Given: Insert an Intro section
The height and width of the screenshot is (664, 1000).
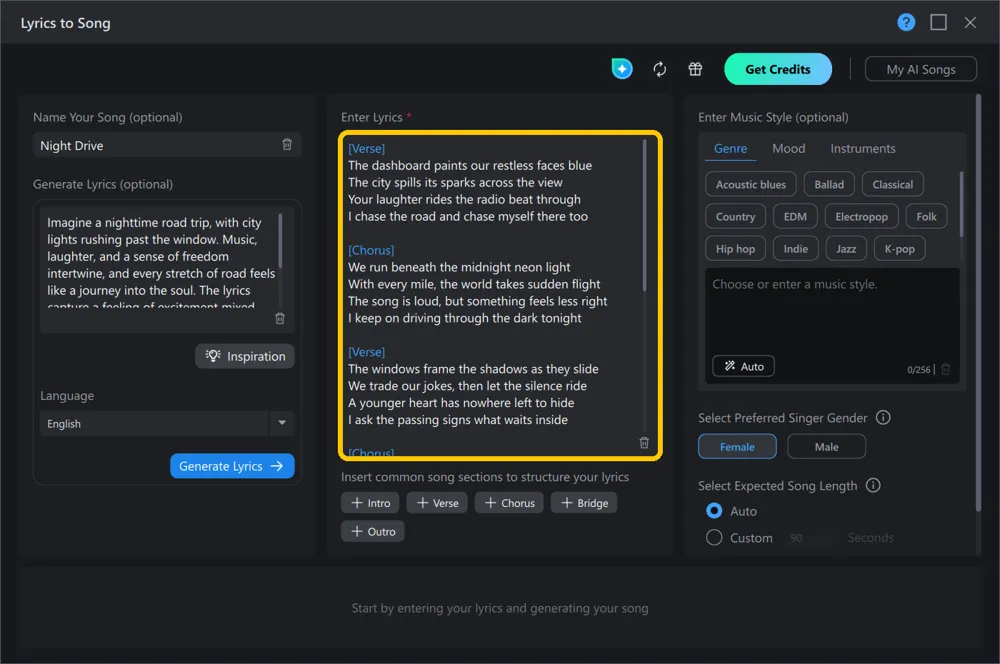Looking at the screenshot, I should 370,503.
